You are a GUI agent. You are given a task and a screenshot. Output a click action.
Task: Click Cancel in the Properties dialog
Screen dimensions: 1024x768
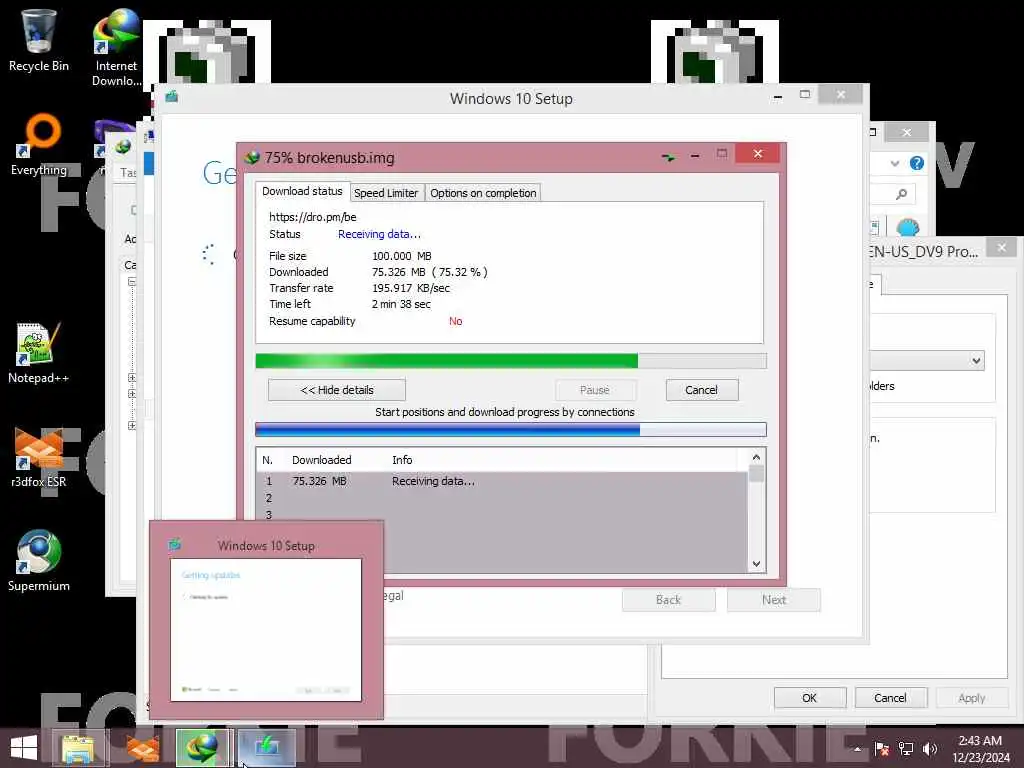click(x=891, y=697)
